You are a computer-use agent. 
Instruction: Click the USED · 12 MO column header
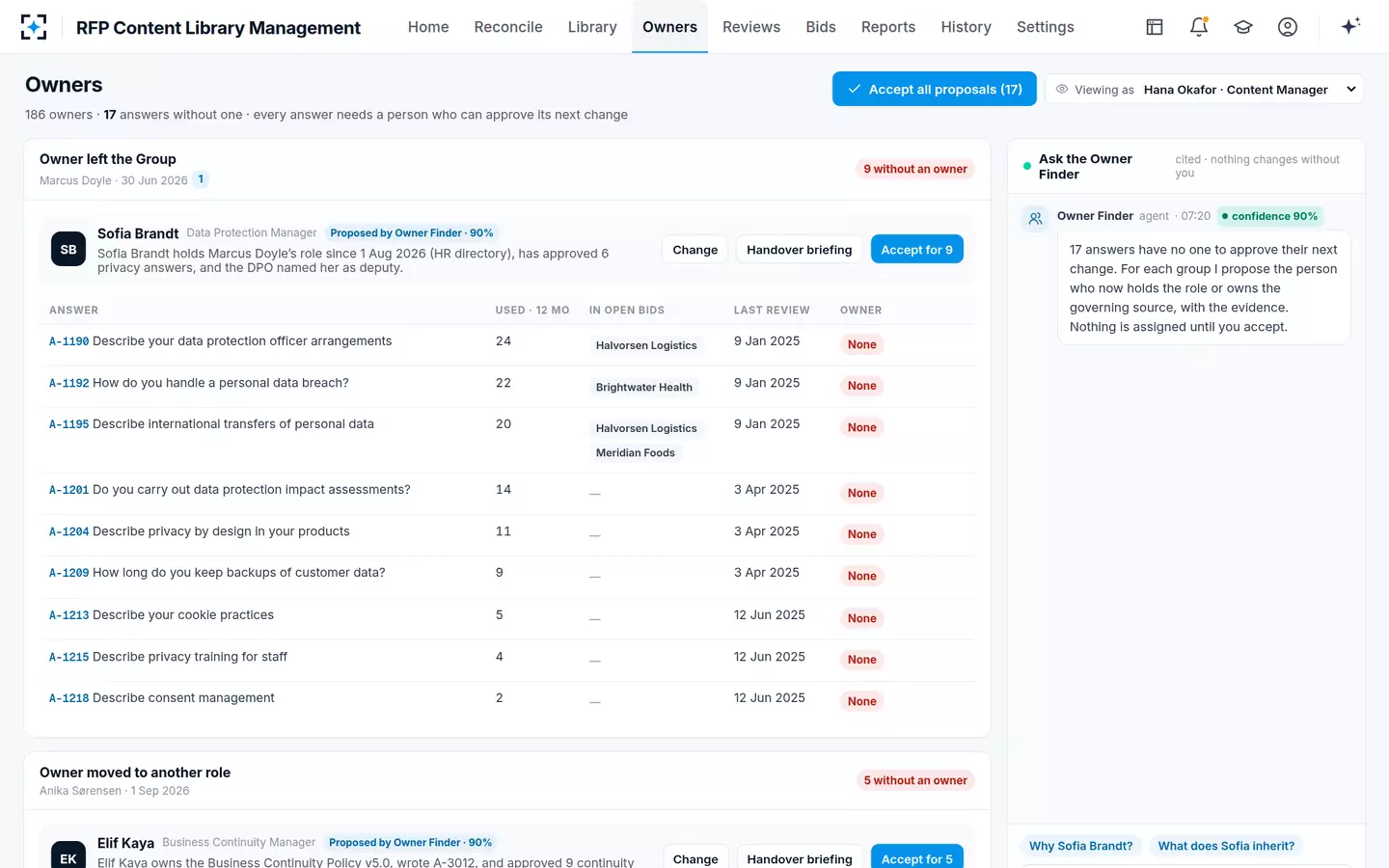[x=532, y=311]
